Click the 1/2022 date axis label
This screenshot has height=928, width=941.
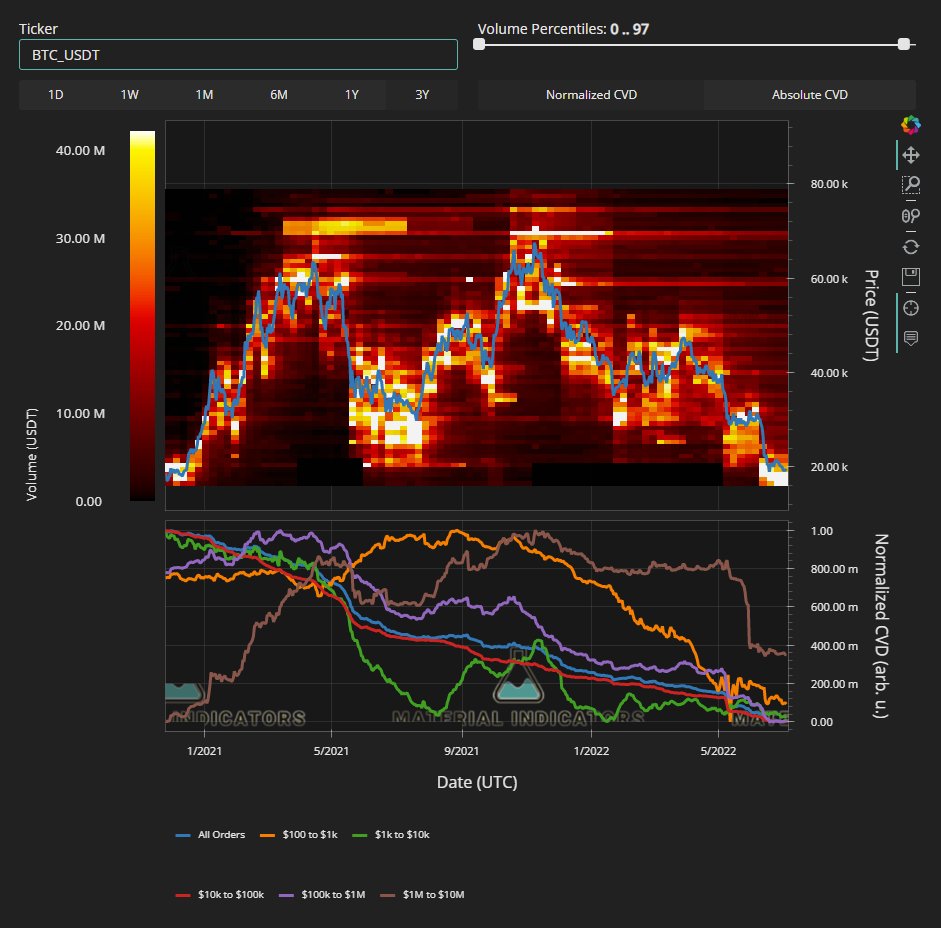(591, 751)
